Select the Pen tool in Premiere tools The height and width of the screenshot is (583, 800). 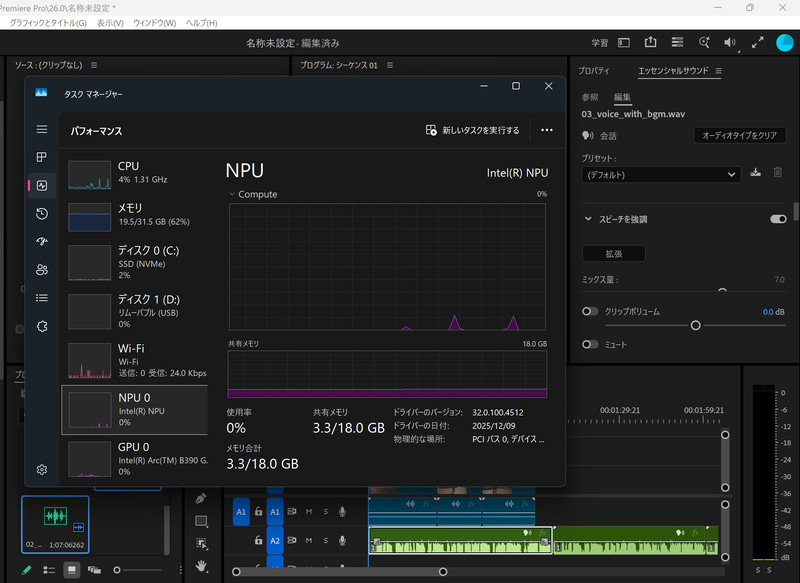point(201,498)
